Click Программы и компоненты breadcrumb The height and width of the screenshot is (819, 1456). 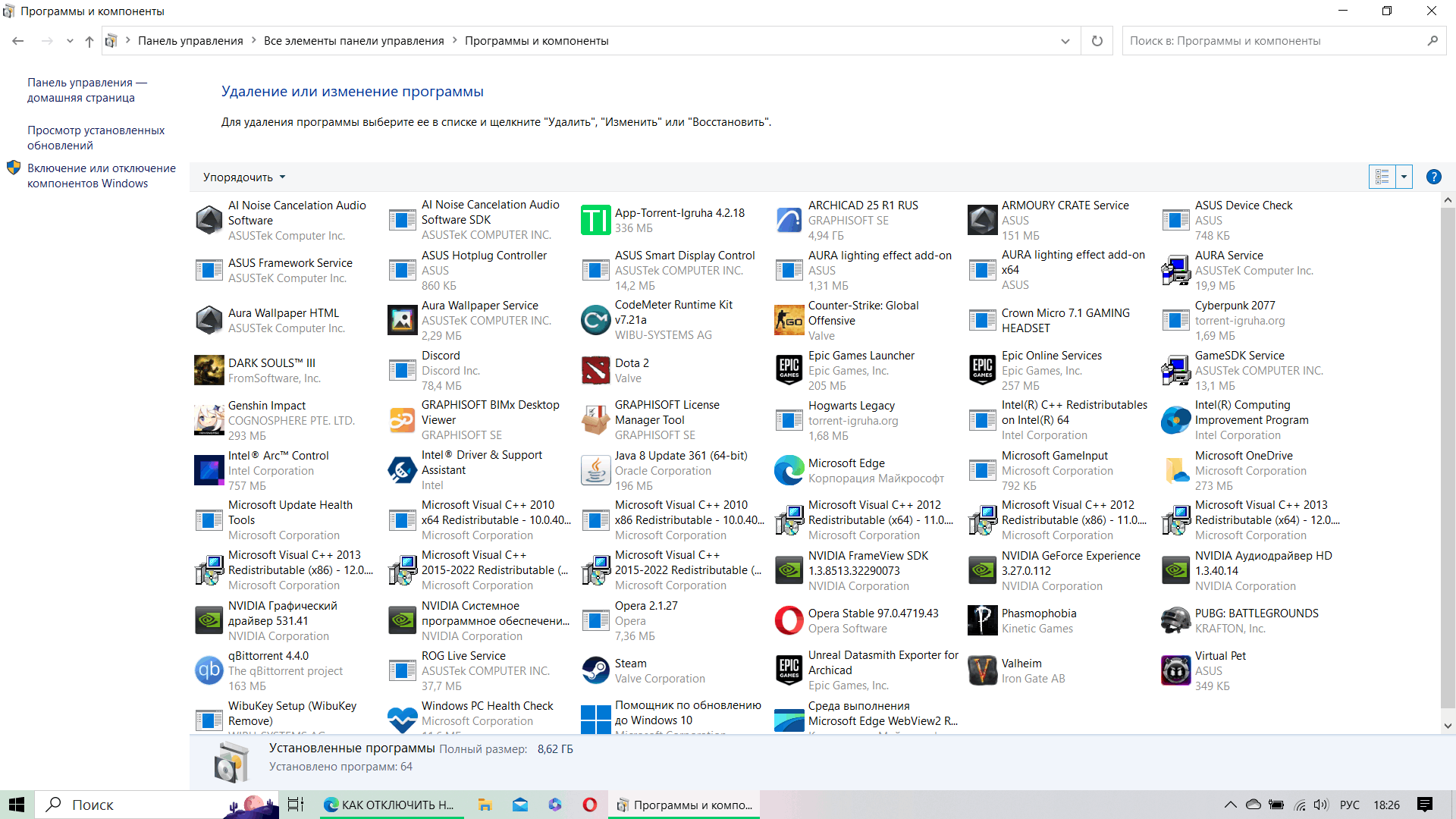click(537, 41)
